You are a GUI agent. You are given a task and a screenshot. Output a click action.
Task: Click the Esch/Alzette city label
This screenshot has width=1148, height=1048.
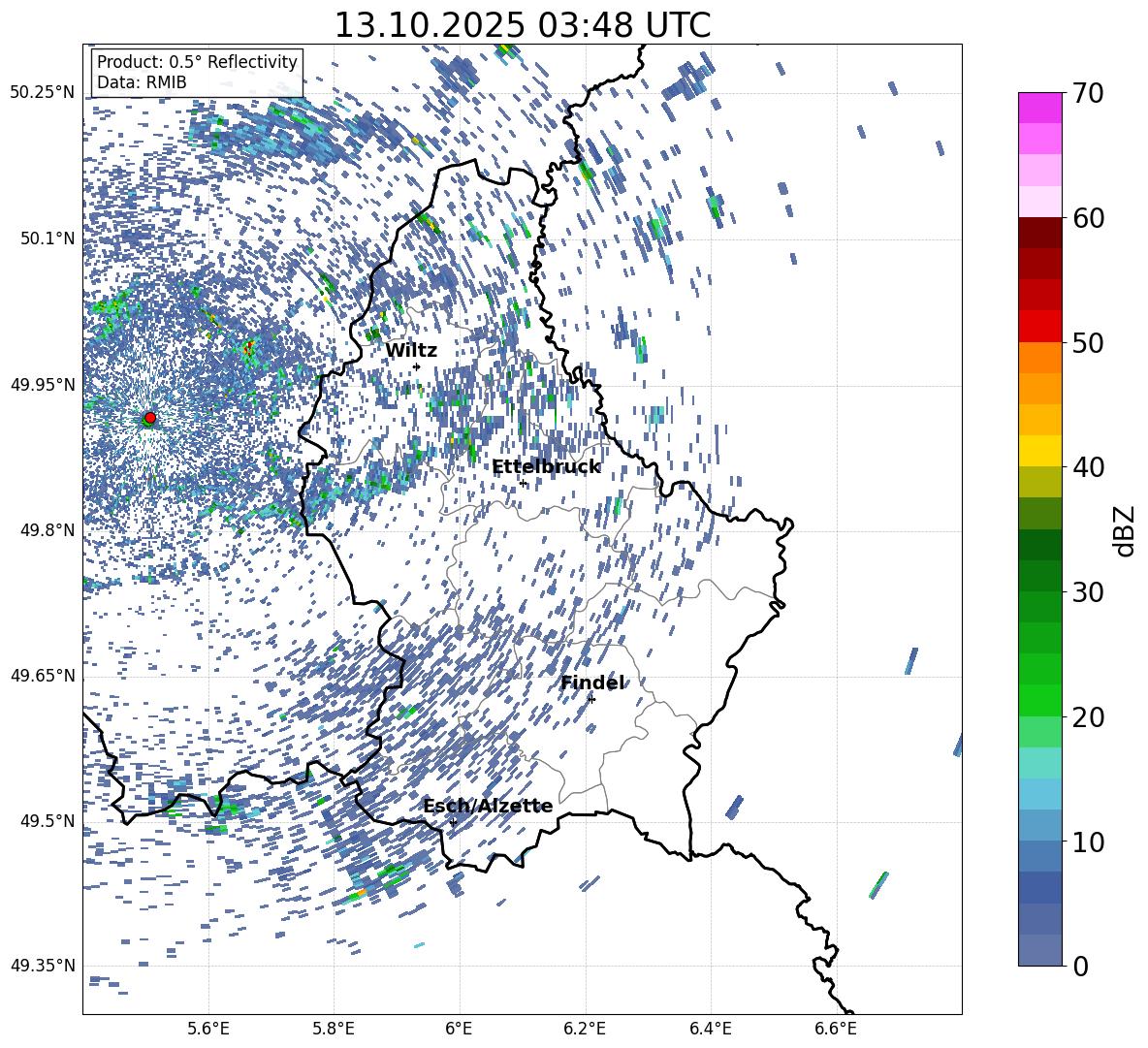coord(488,806)
